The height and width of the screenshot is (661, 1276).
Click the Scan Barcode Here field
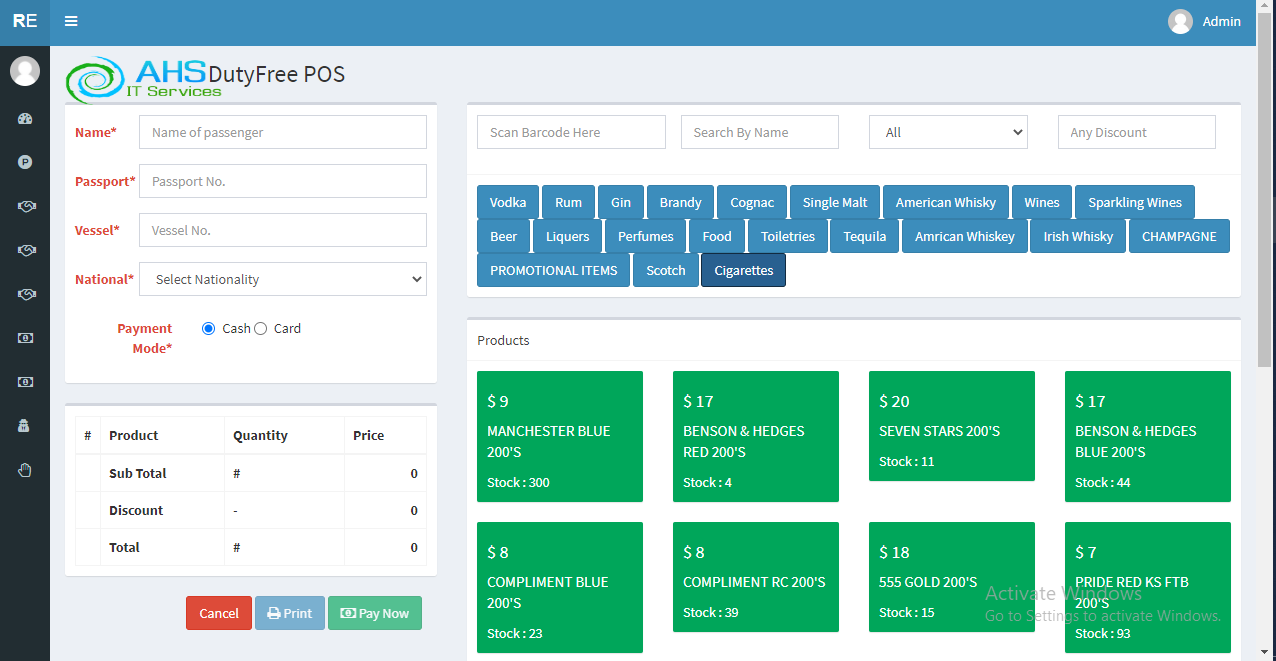coord(571,132)
